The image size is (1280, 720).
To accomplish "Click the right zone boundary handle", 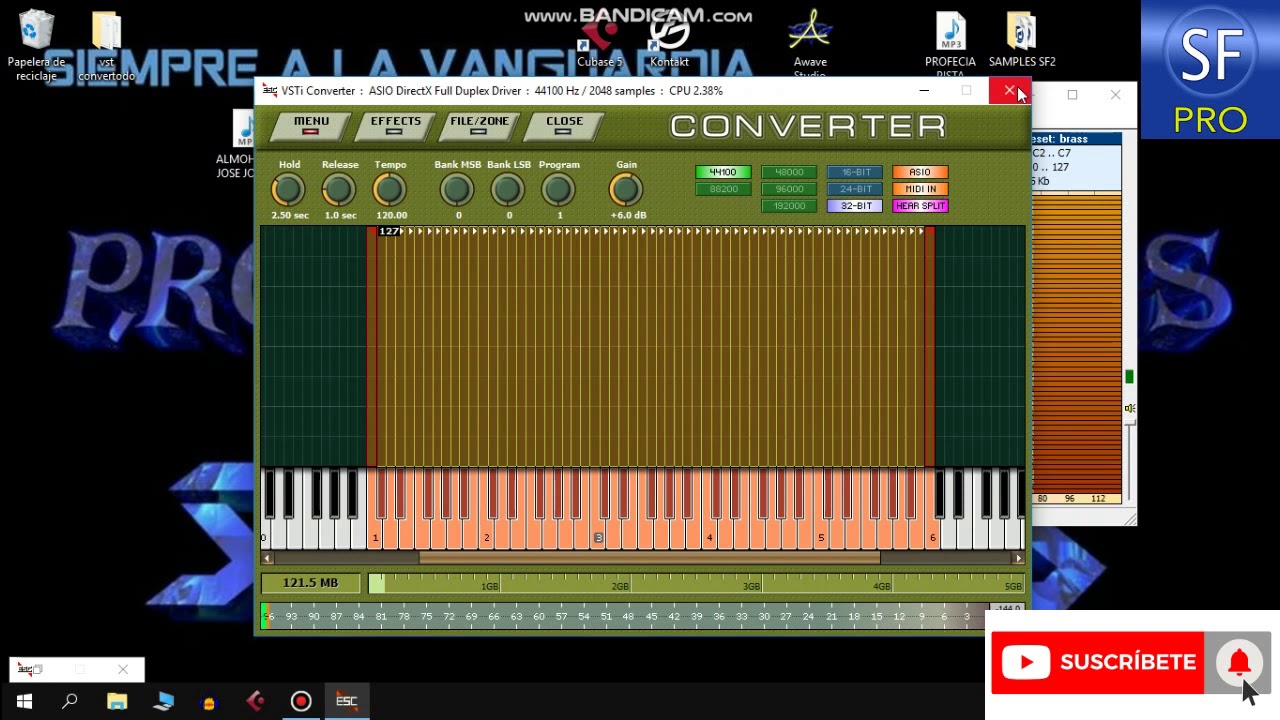I will [x=930, y=346].
